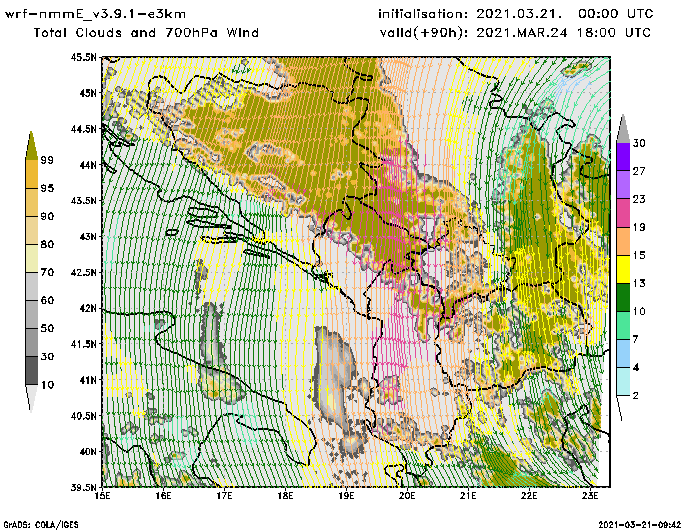Click cloud legend swatch between 90 and 95
Screen dimensions: 700x530
pyautogui.click(x=32, y=202)
